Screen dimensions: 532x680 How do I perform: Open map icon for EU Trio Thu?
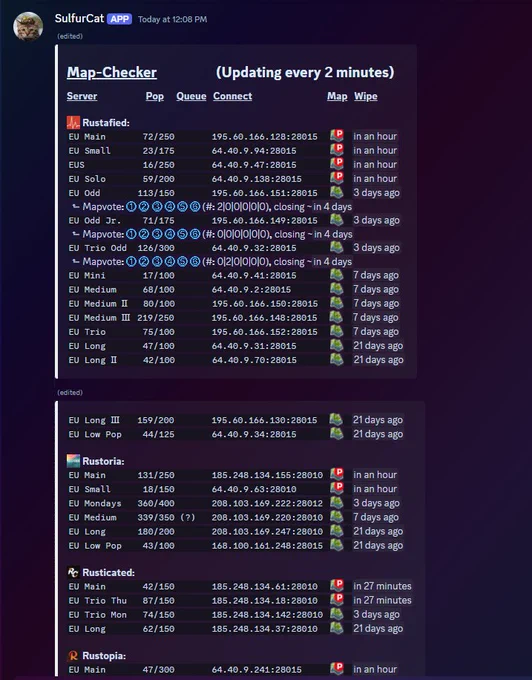(337, 600)
